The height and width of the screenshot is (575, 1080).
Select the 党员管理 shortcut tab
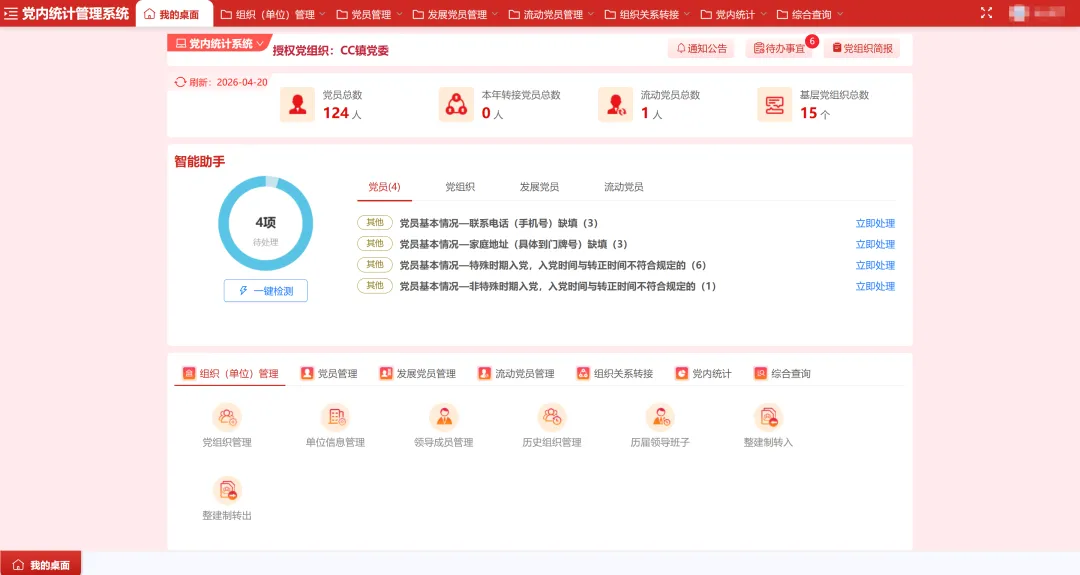point(329,373)
